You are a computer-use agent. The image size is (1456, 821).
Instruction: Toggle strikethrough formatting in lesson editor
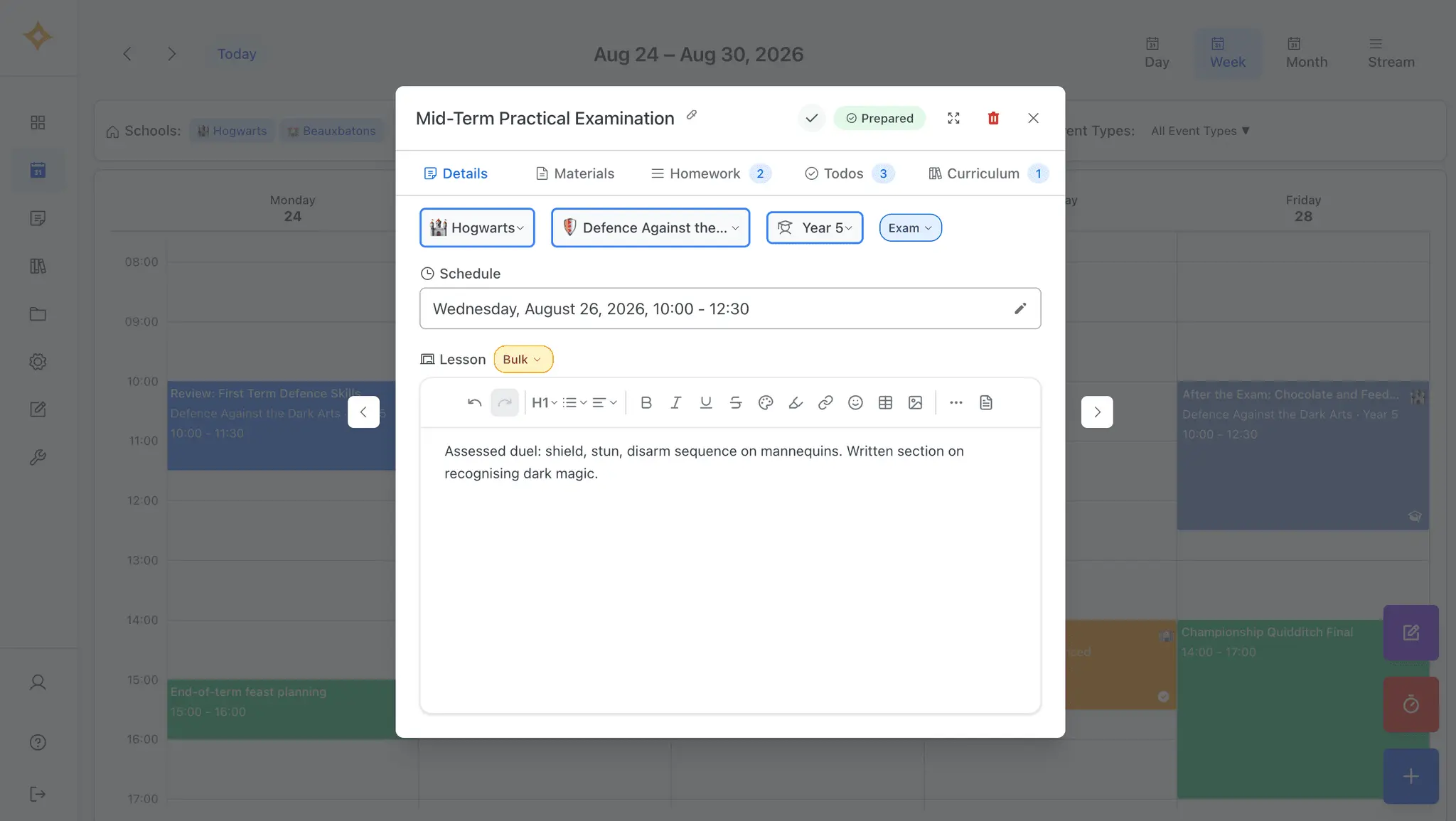click(735, 403)
